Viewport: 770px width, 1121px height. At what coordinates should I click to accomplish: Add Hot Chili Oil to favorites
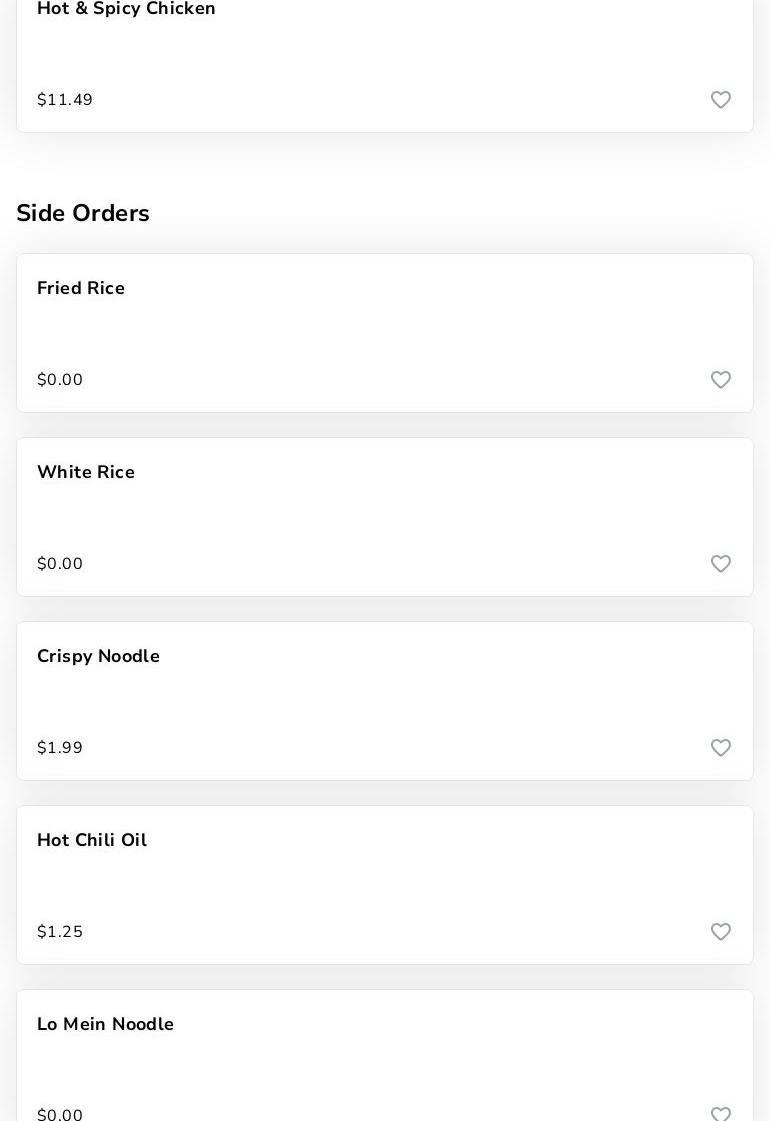(x=721, y=932)
